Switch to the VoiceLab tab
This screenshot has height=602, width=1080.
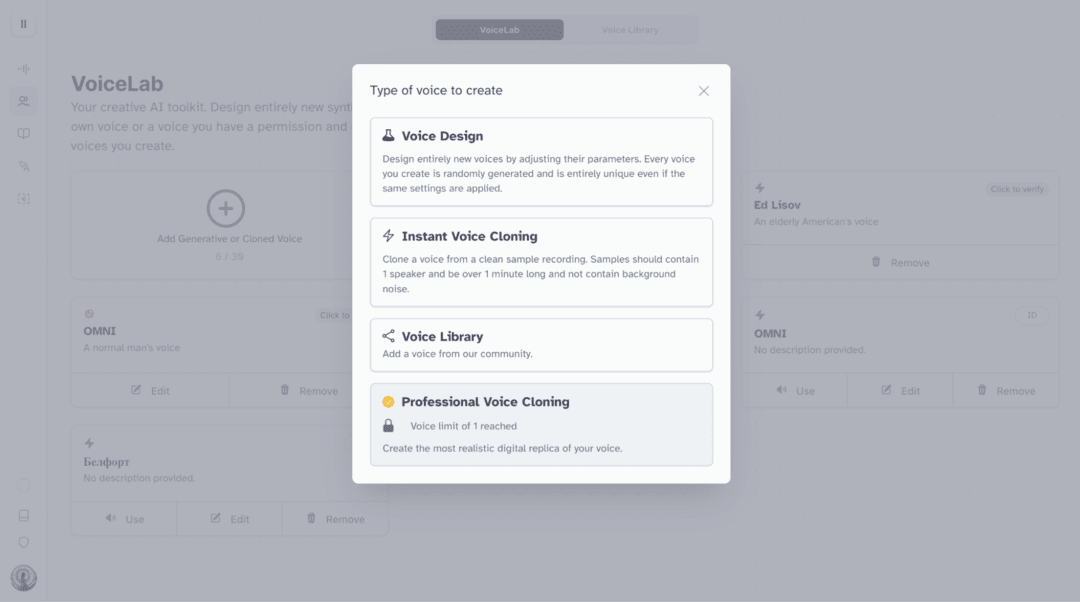tap(499, 30)
